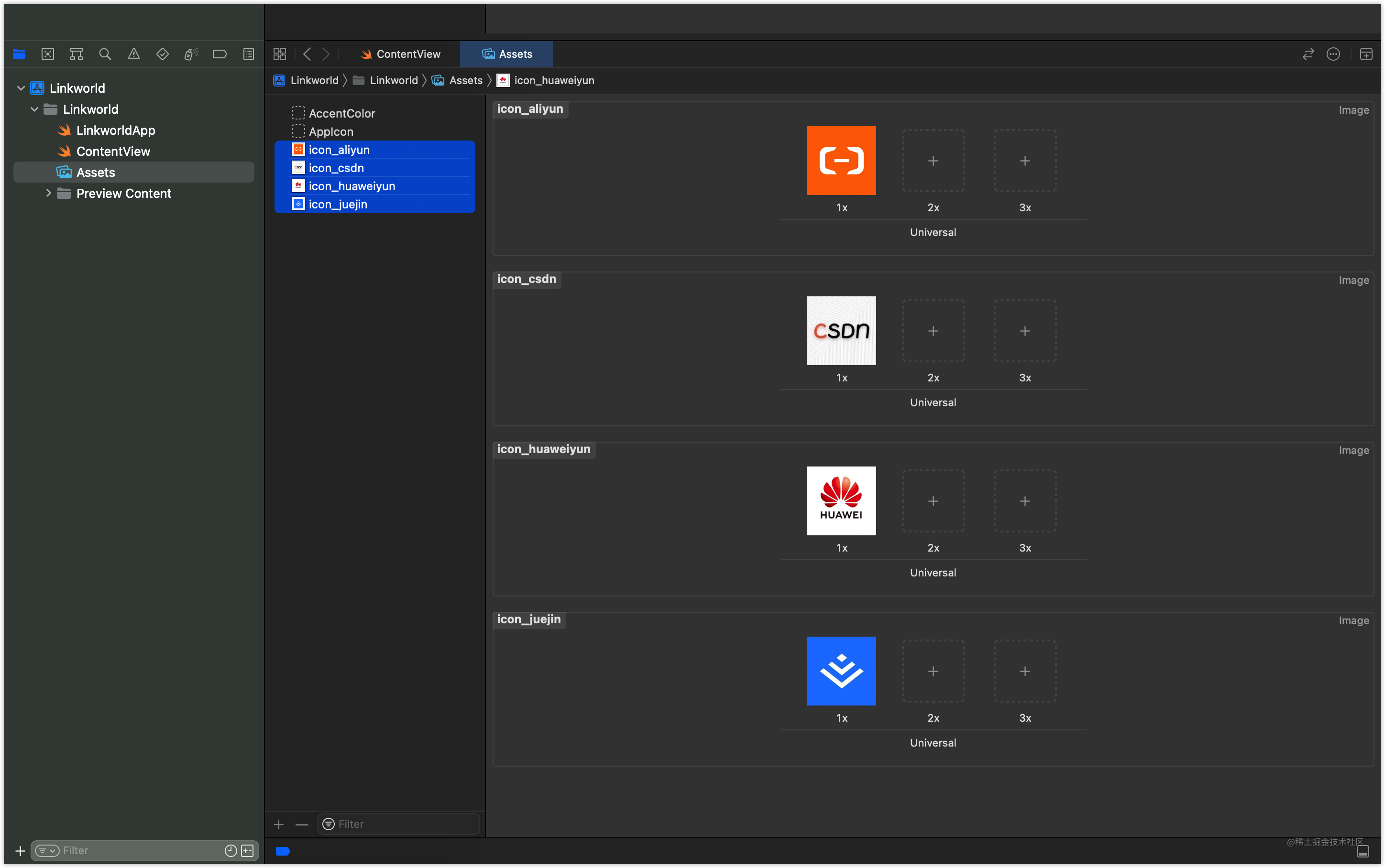Click icon_huaweiyun in the breadcrumb
This screenshot has width=1385, height=868.
tap(546, 80)
